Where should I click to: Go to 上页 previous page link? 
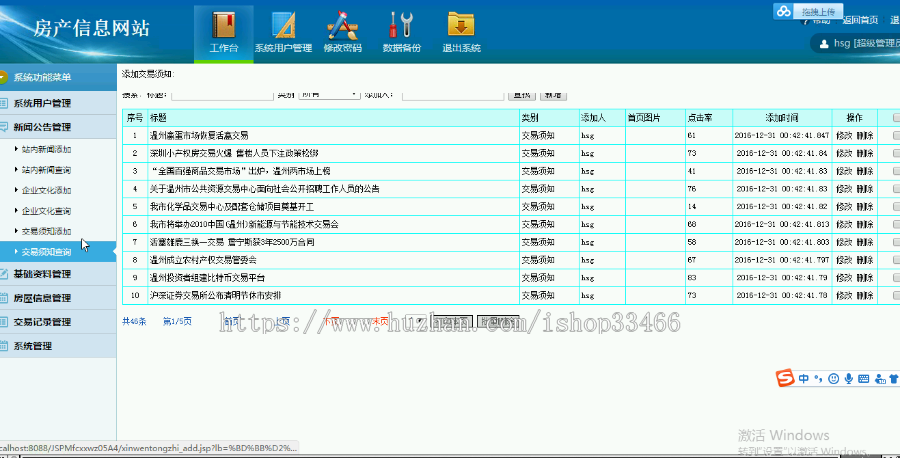[282, 321]
